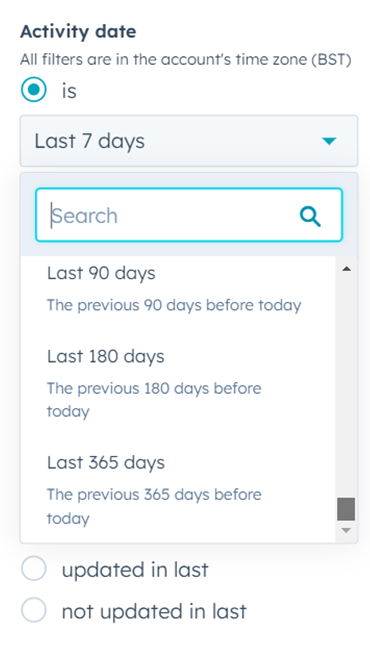370x652 pixels.
Task: Click the "is" label beside the radio
Action: click(x=69, y=90)
